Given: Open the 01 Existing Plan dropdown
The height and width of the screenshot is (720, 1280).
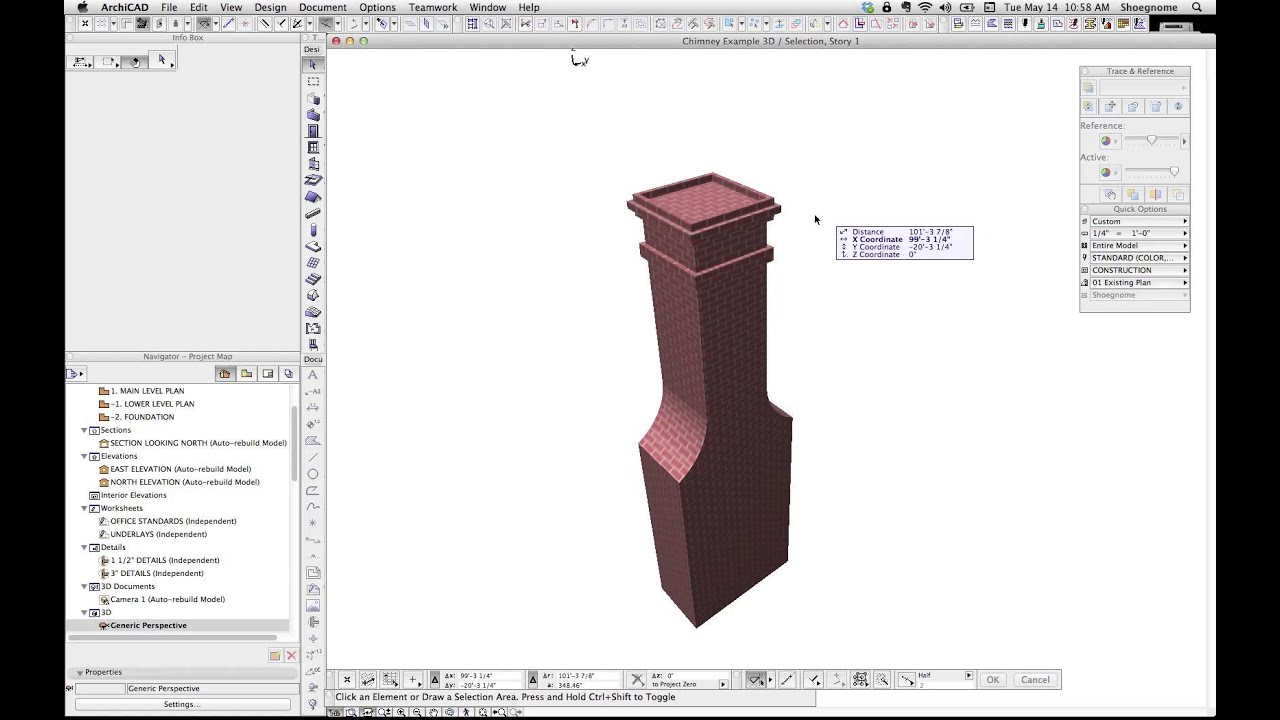Looking at the screenshot, I should [1139, 283].
